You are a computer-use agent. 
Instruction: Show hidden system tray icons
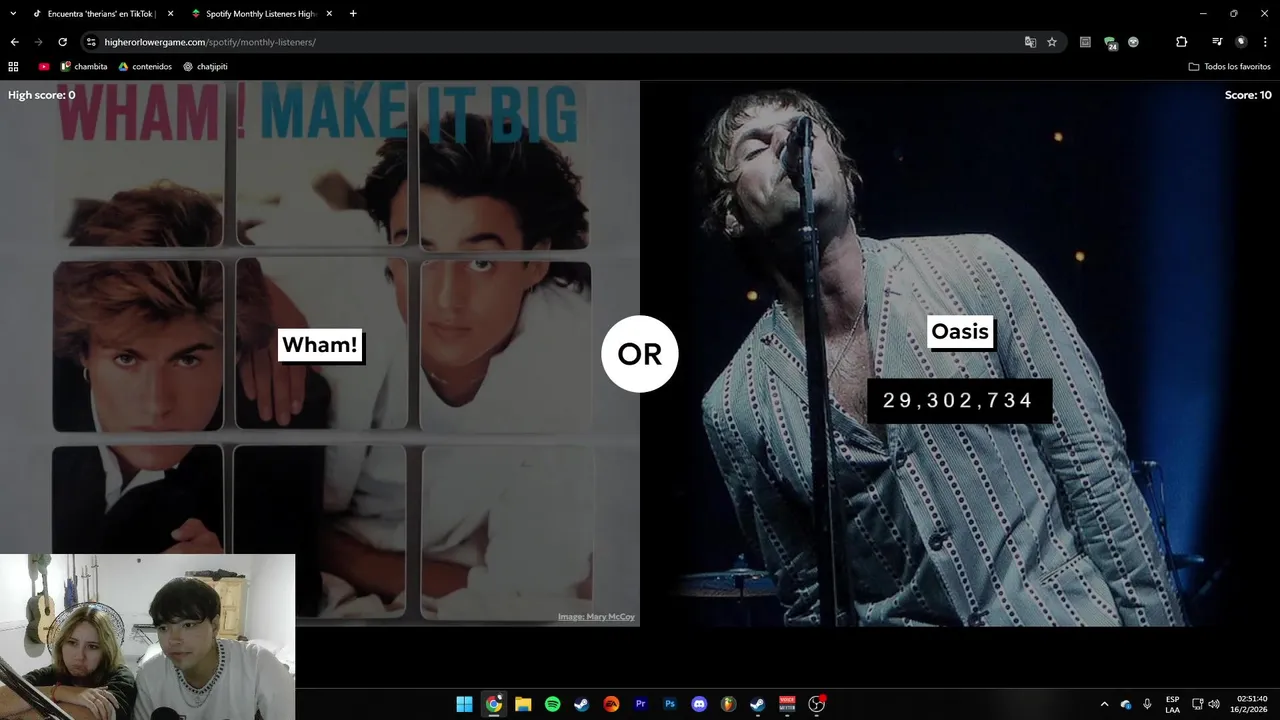pos(1104,704)
